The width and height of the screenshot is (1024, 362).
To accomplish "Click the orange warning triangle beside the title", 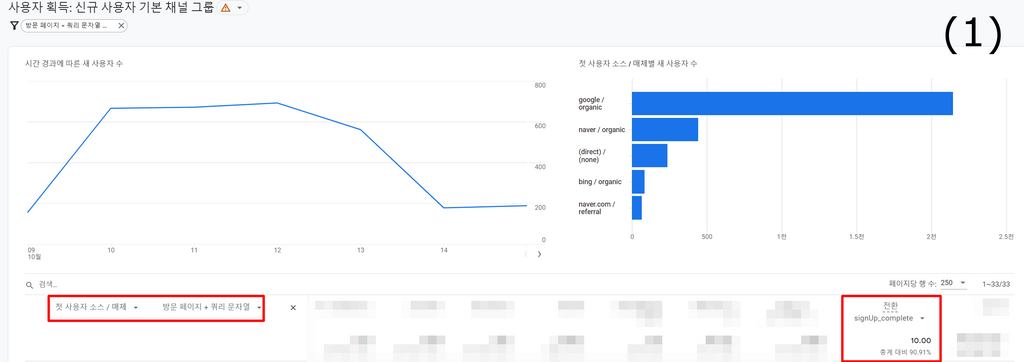I will click(x=225, y=8).
